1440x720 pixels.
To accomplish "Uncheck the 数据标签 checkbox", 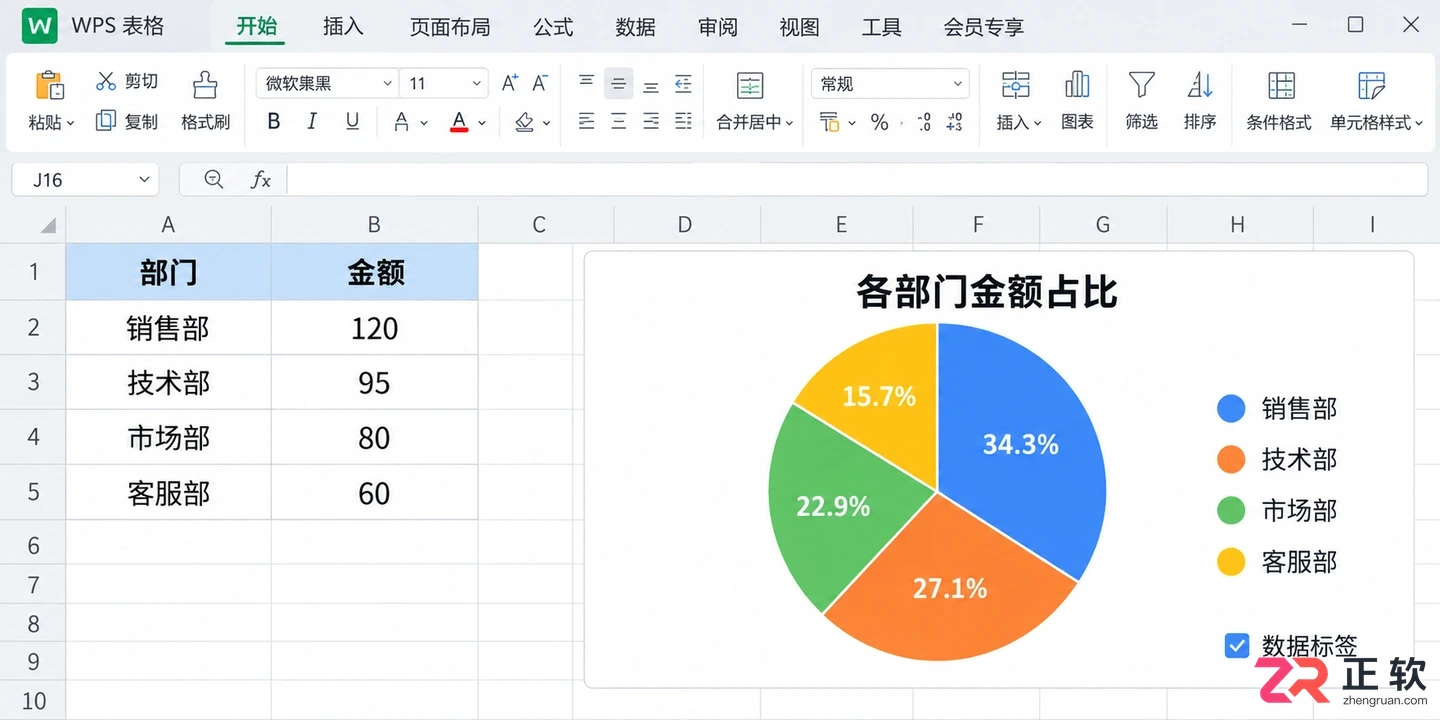I will click(x=1237, y=646).
